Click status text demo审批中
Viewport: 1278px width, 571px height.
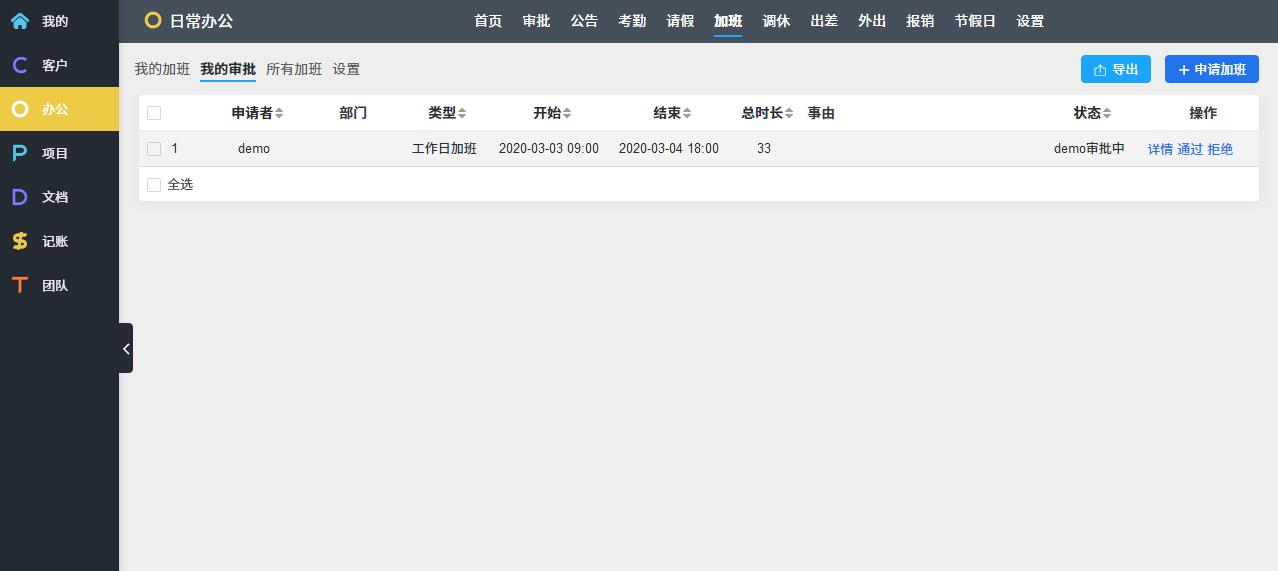[x=1089, y=149]
